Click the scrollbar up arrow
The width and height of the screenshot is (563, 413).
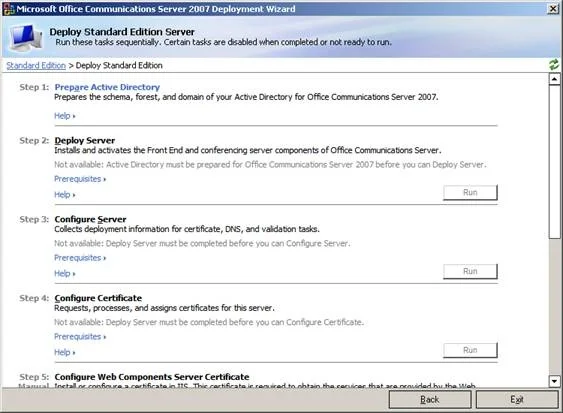554,79
